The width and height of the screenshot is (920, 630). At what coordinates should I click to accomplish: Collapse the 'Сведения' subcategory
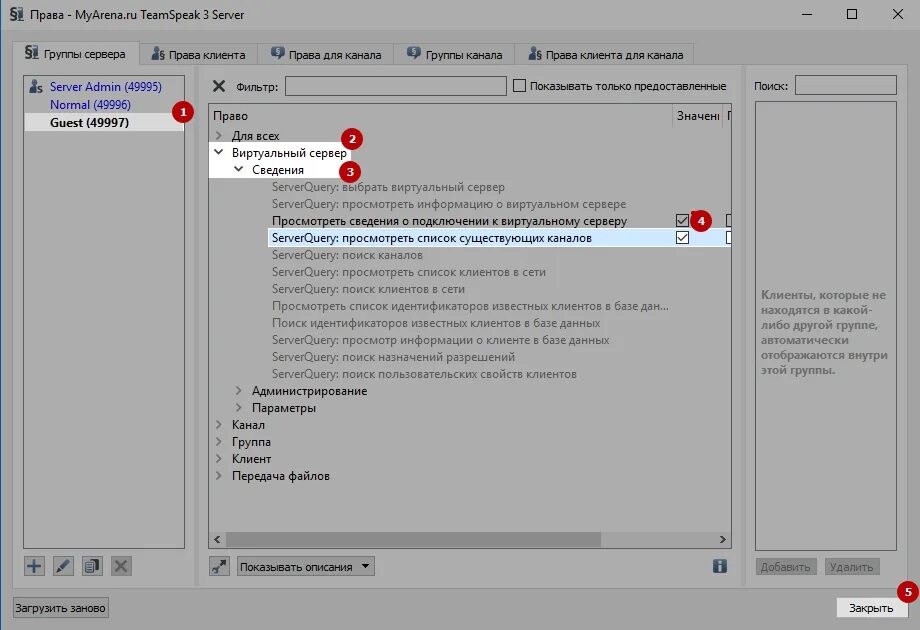click(x=239, y=170)
